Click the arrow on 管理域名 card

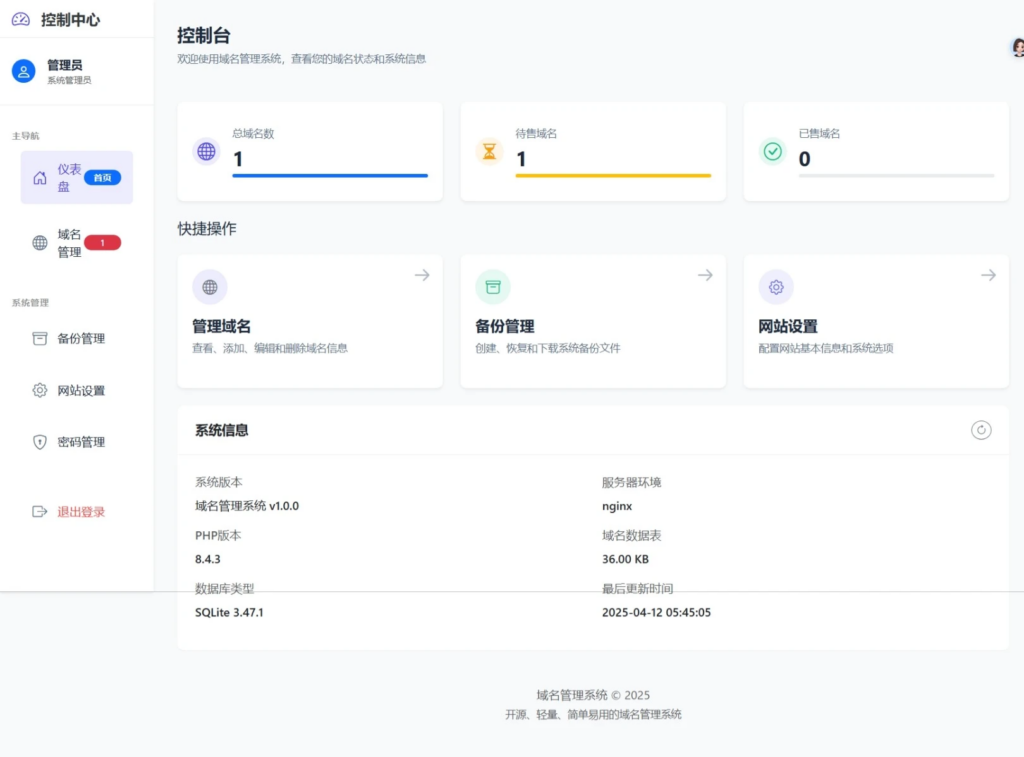pos(422,275)
